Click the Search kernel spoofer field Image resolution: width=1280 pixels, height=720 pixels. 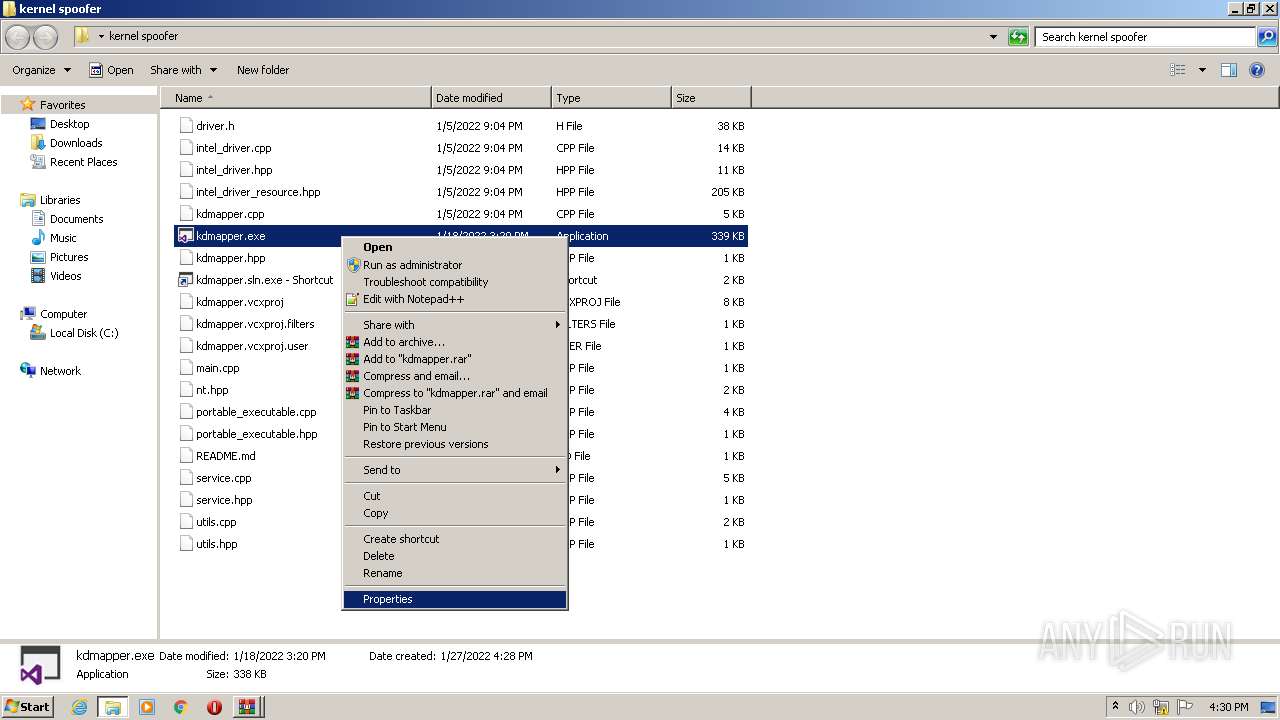tap(1145, 37)
